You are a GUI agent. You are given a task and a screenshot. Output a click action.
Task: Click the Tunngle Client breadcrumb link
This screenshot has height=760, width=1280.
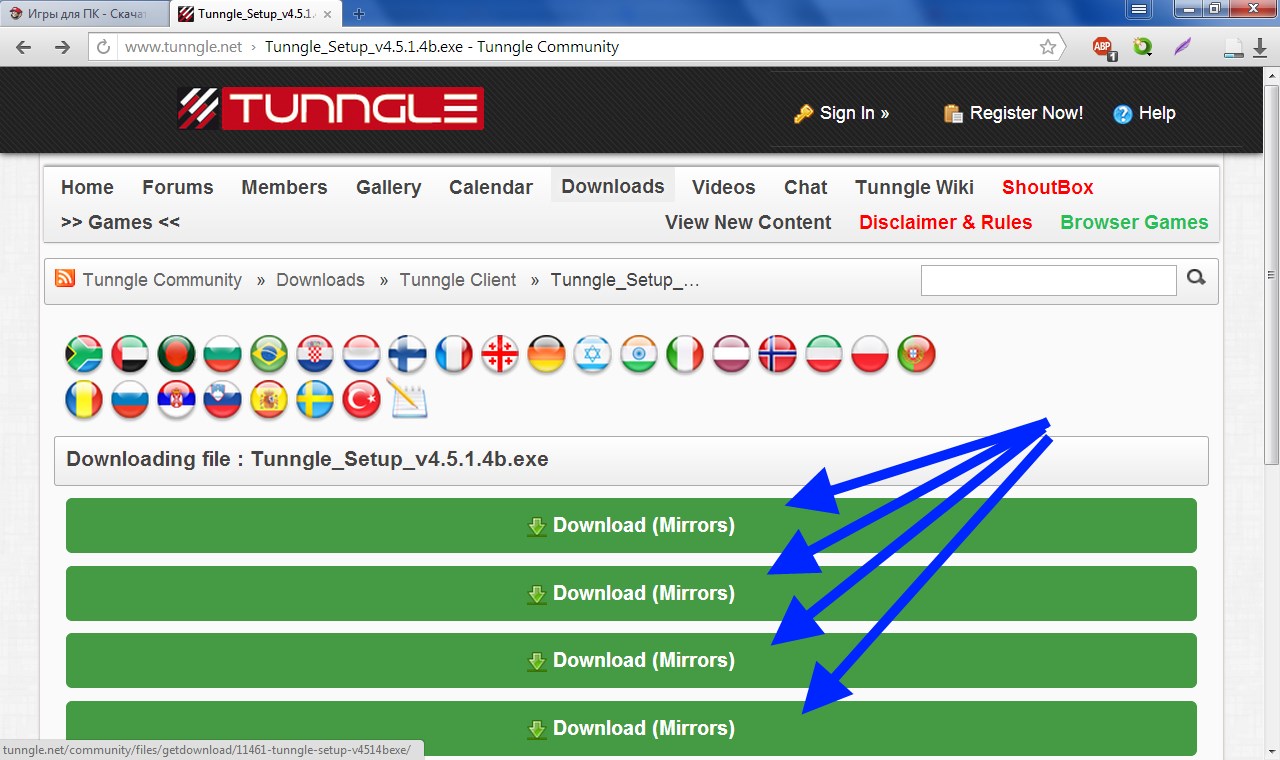(x=458, y=280)
